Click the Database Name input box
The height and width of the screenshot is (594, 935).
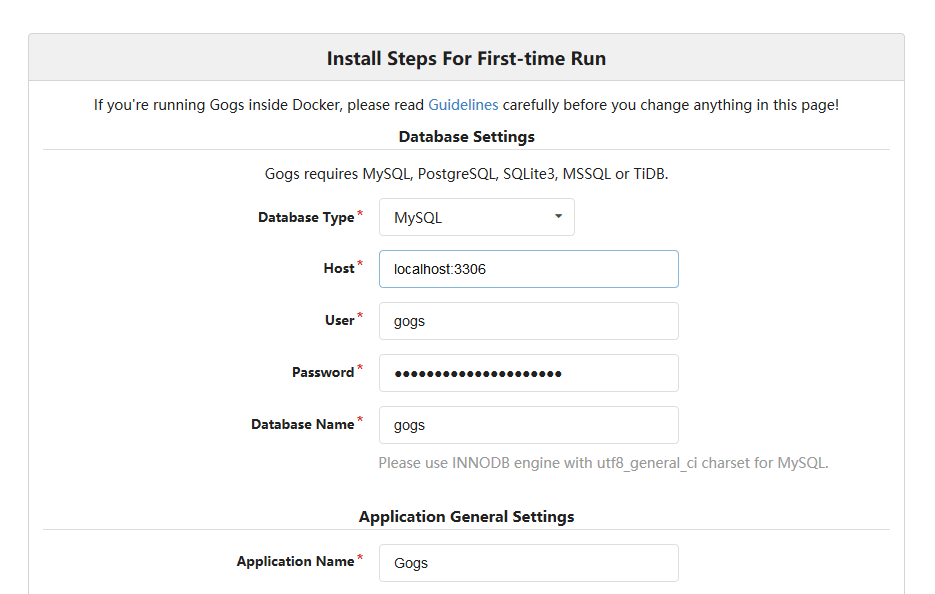(529, 425)
